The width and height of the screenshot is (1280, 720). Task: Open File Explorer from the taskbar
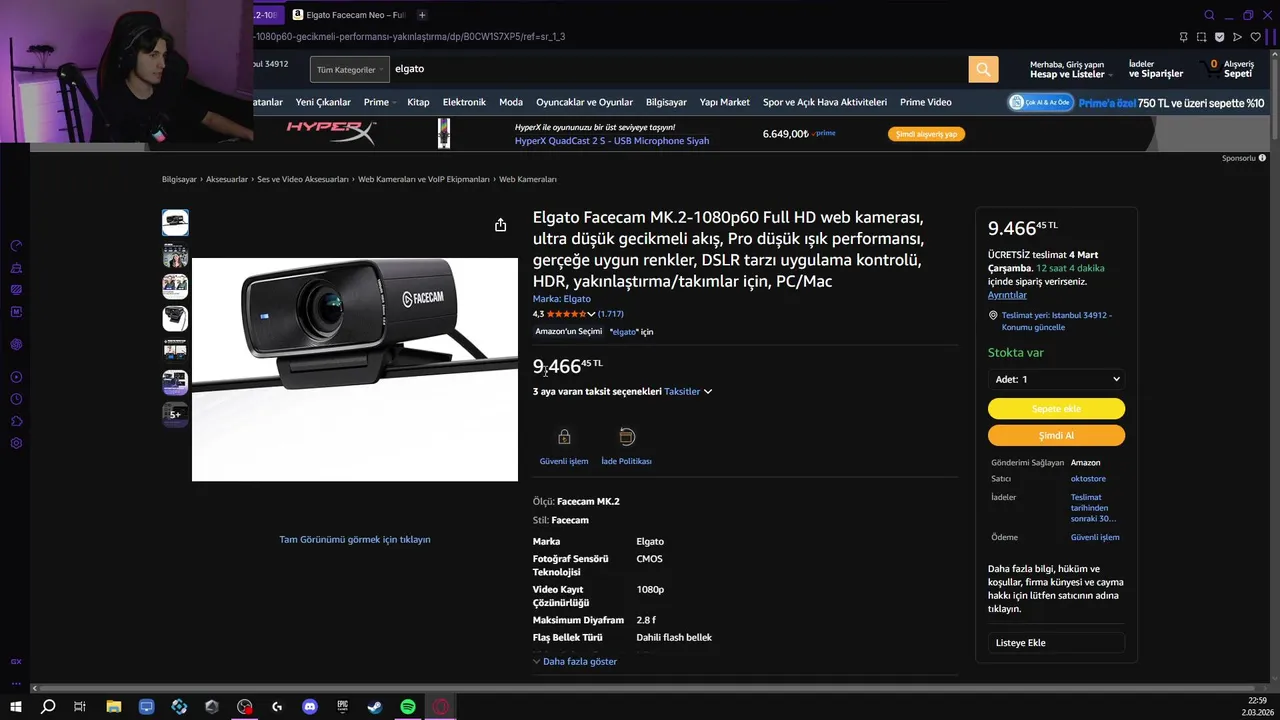point(114,707)
